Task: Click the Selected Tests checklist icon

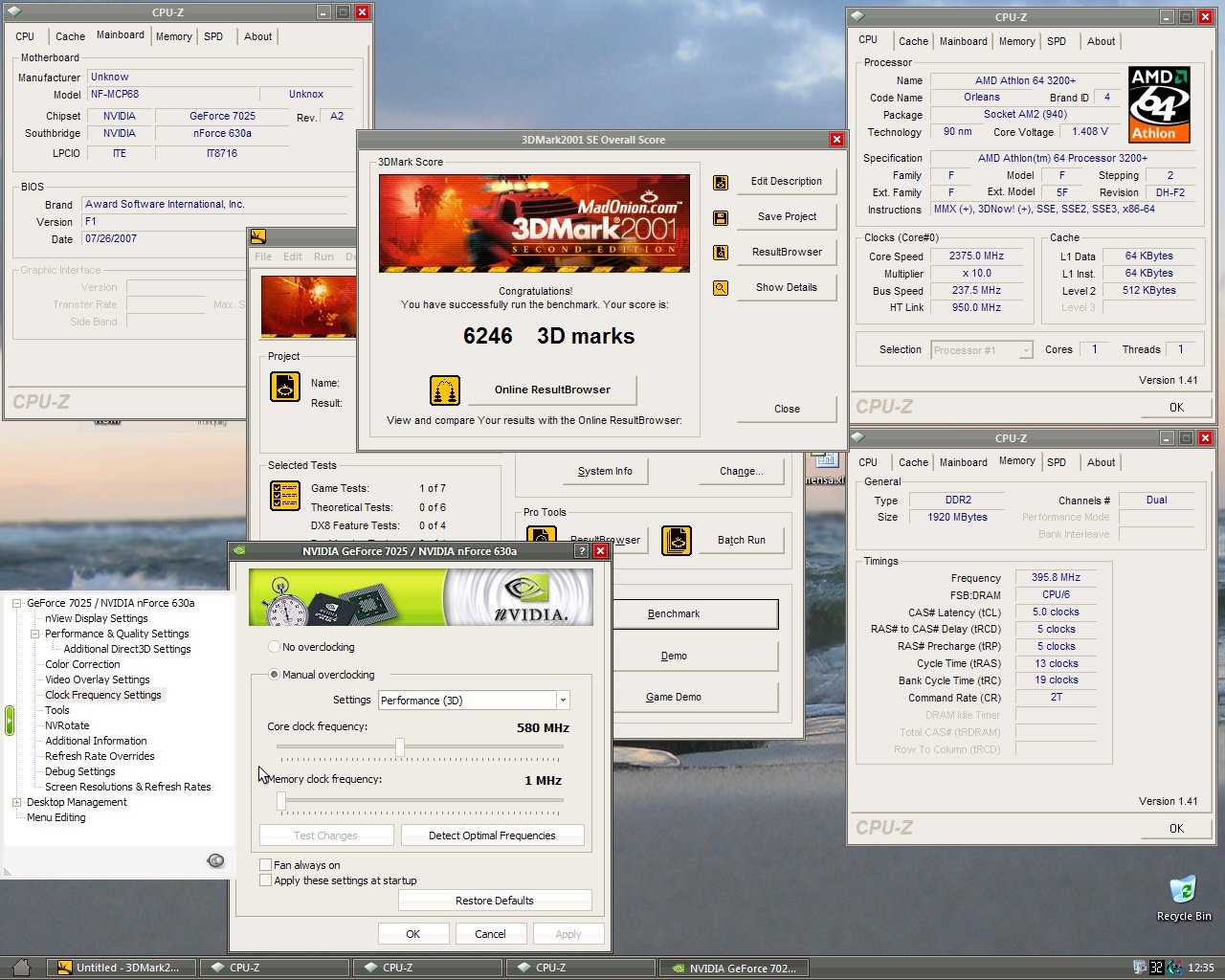Action: 285,495
